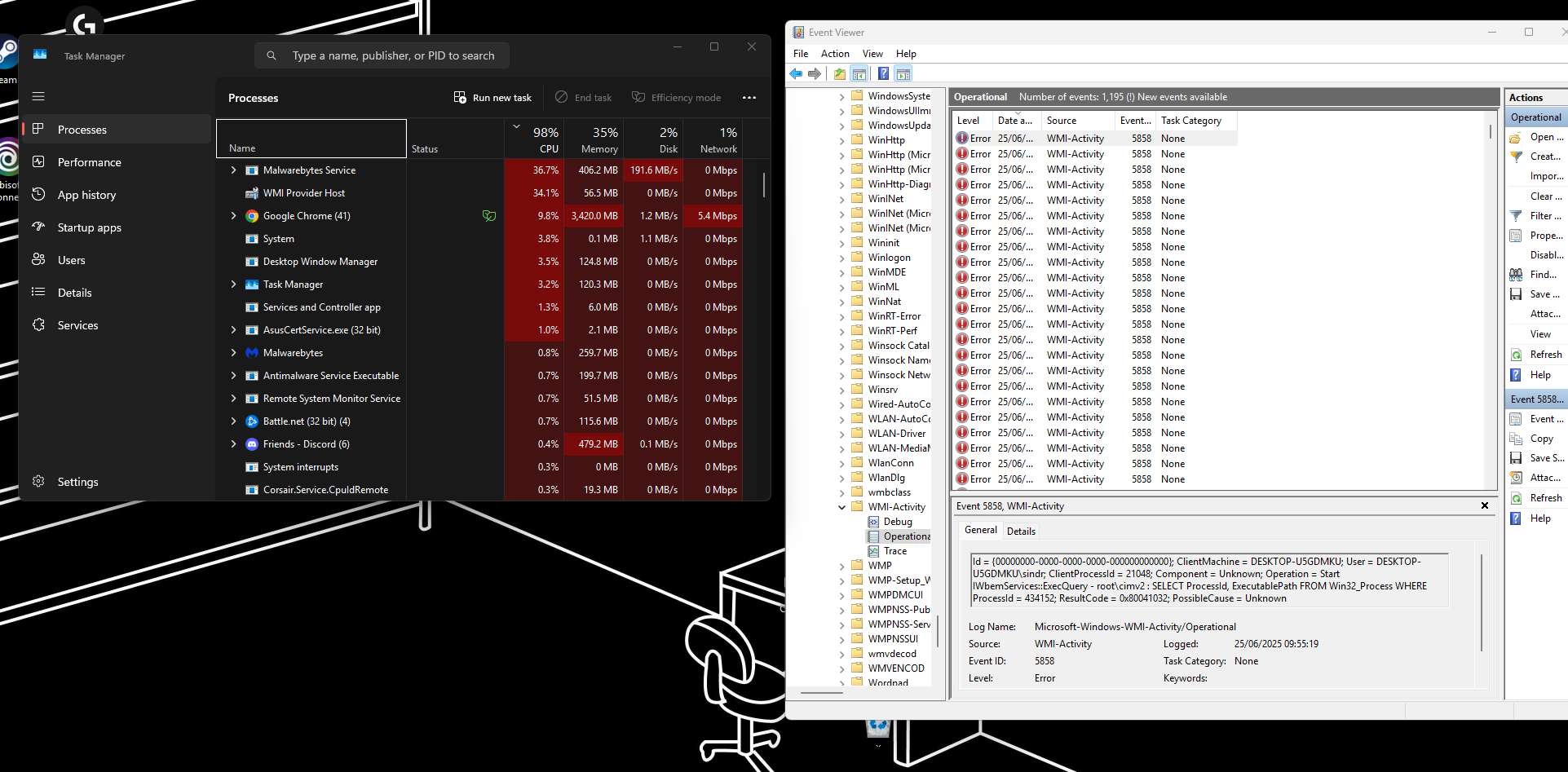Go to Startup apps in Task Manager
1568x772 pixels.
tap(116, 227)
